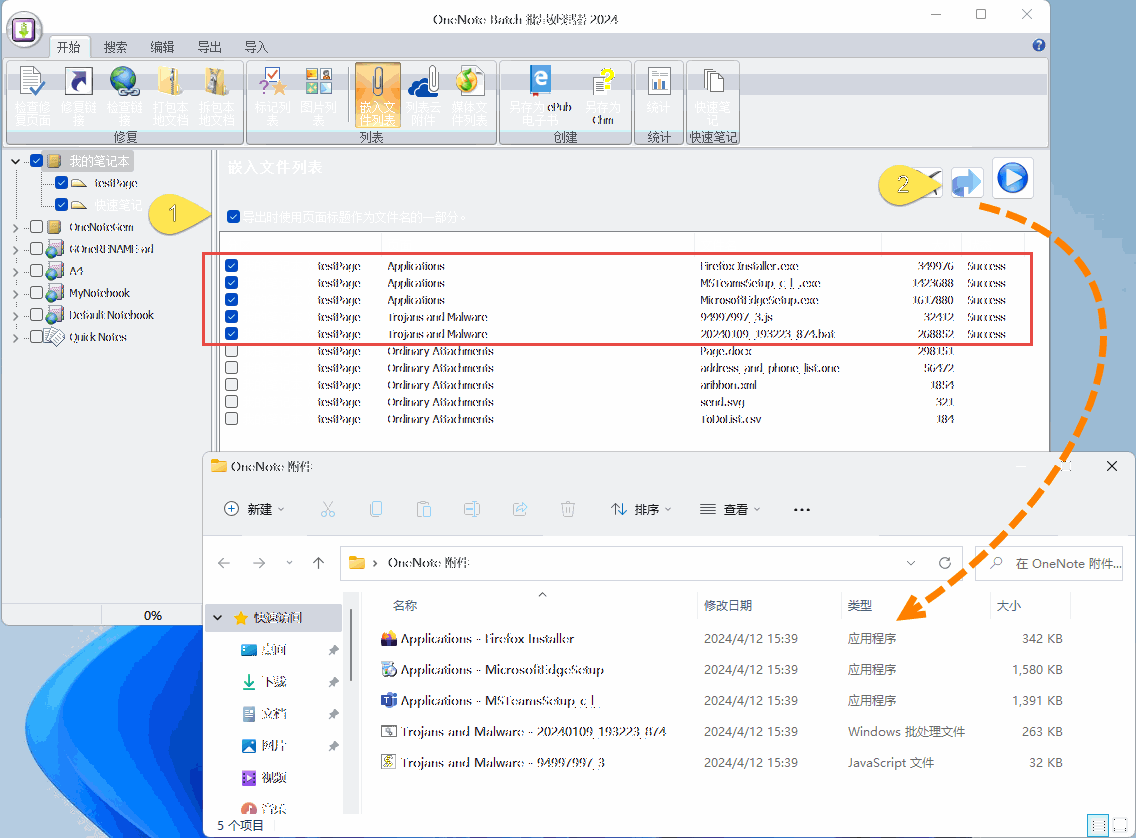Click the blue round play button

point(1012,178)
